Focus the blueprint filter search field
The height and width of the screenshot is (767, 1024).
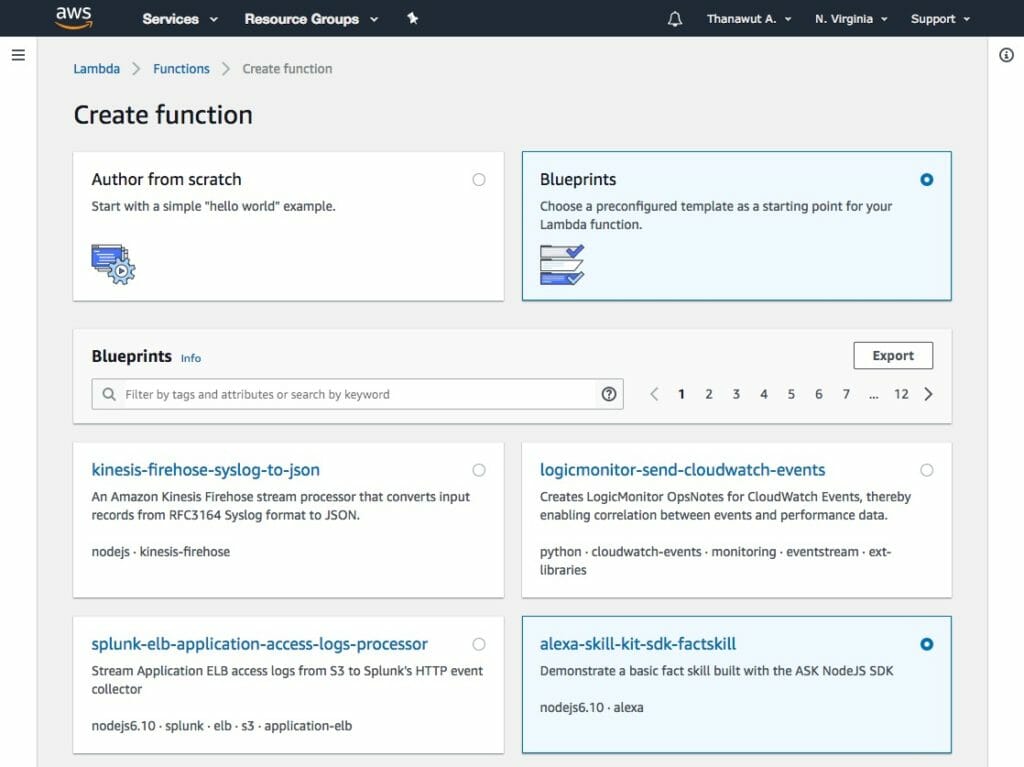357,394
